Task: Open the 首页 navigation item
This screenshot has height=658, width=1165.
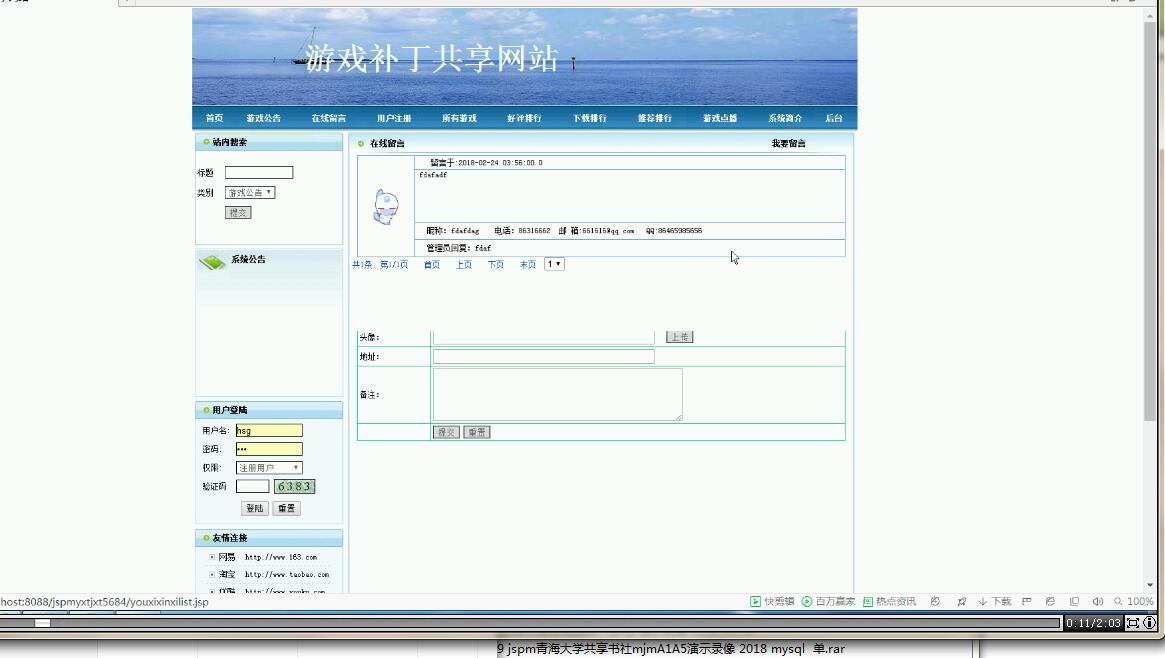Action: click(x=214, y=118)
